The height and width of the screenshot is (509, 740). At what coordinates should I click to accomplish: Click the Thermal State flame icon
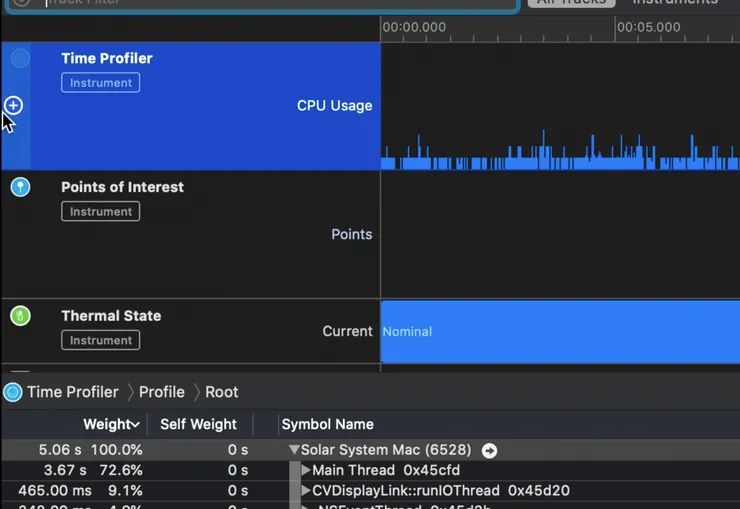coord(20,316)
